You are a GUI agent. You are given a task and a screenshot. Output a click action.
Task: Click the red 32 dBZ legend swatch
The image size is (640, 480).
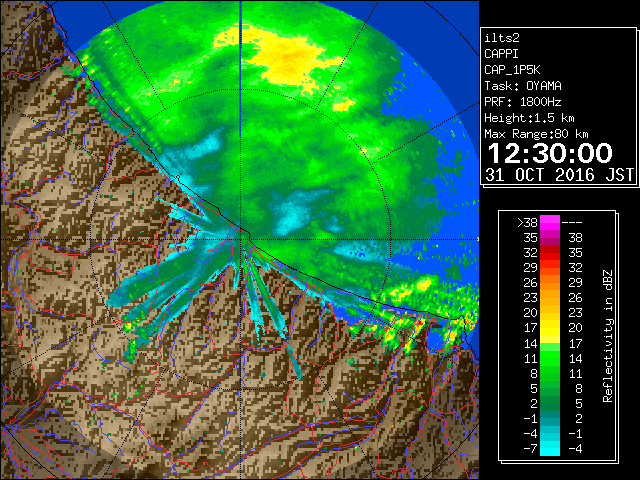point(550,253)
